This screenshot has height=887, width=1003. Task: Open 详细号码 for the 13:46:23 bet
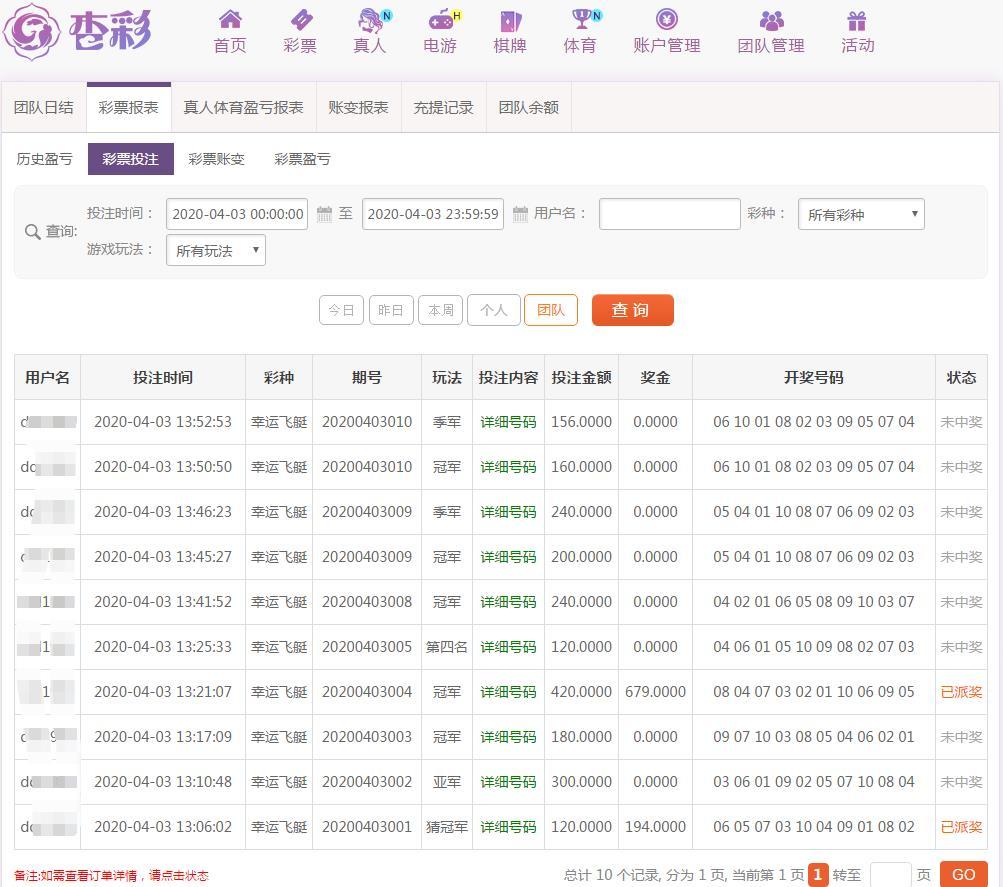click(509, 512)
